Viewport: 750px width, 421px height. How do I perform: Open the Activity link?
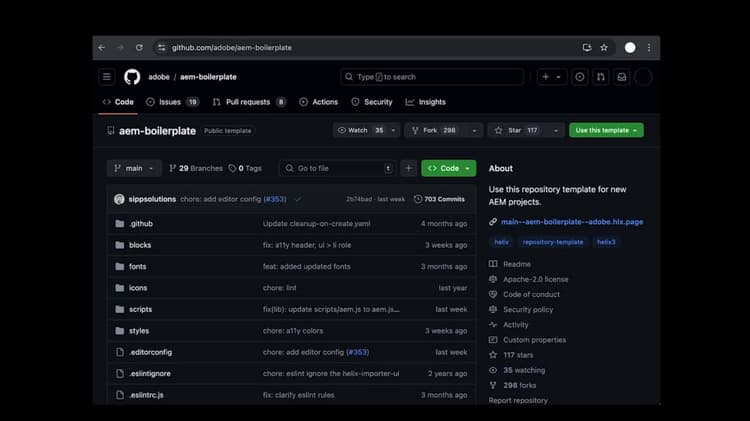(x=508, y=325)
